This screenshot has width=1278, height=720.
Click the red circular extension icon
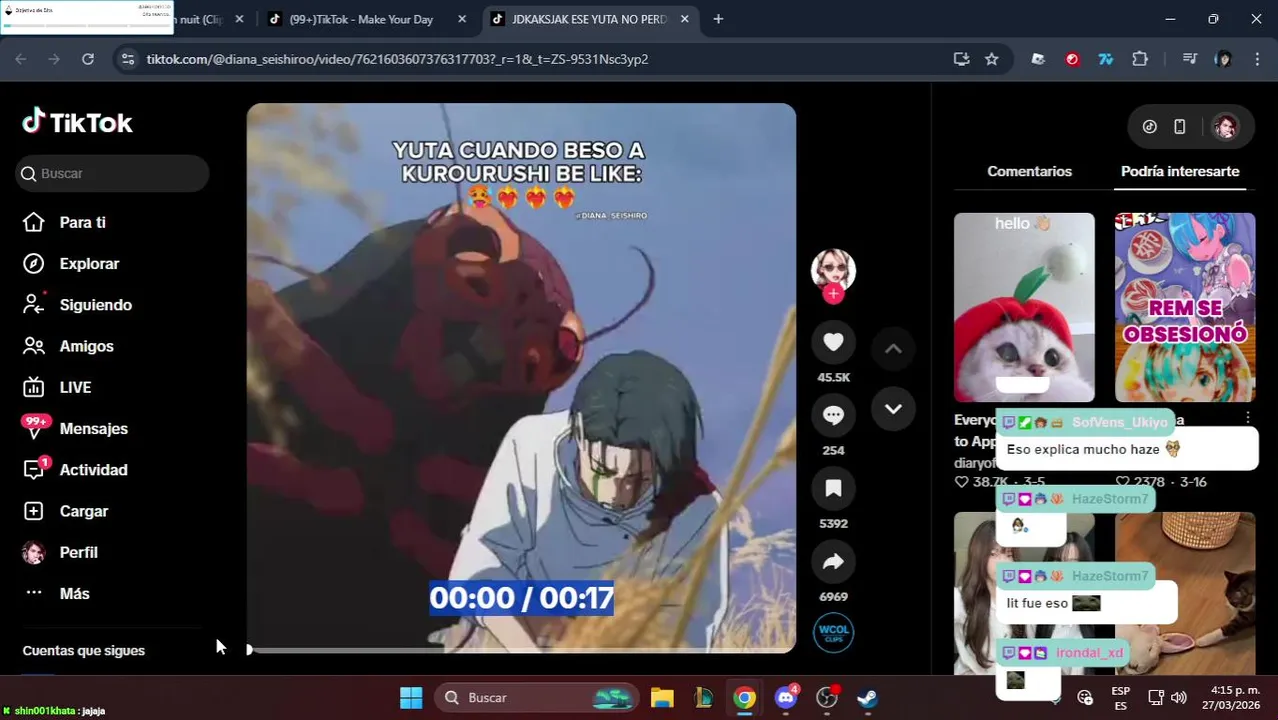tap(1072, 59)
